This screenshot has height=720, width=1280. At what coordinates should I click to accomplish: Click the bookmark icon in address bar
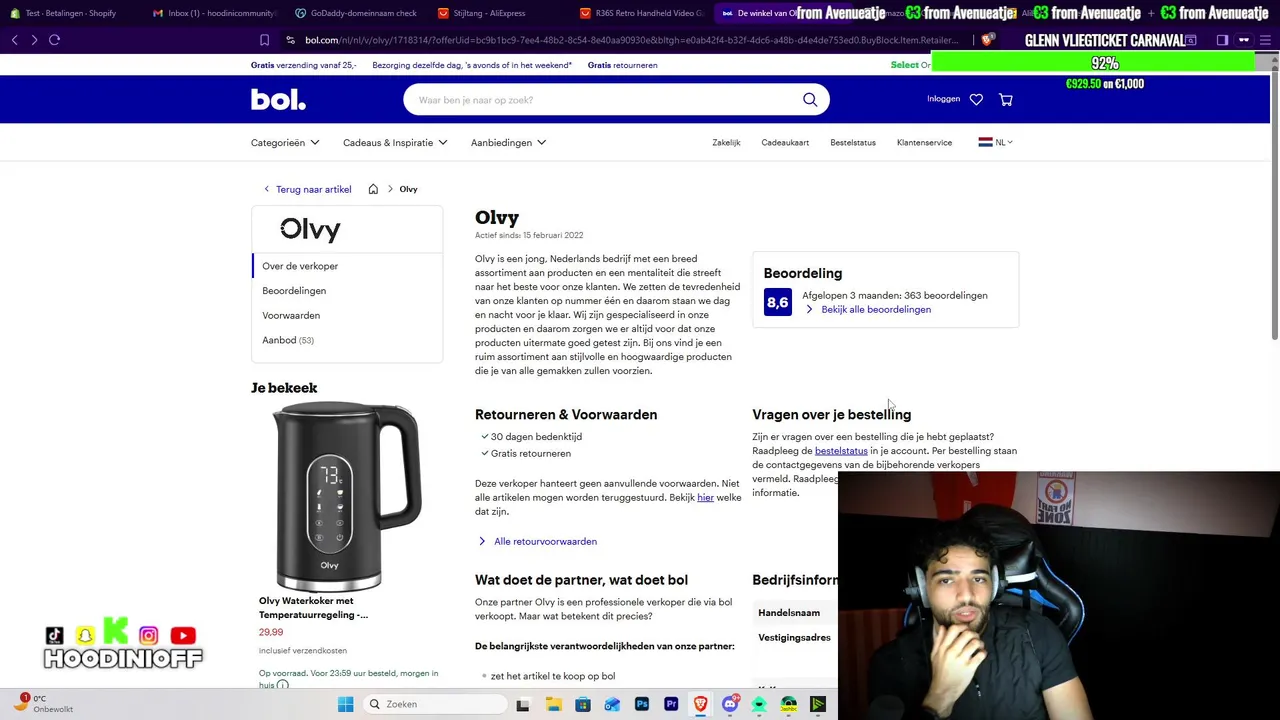(x=264, y=40)
